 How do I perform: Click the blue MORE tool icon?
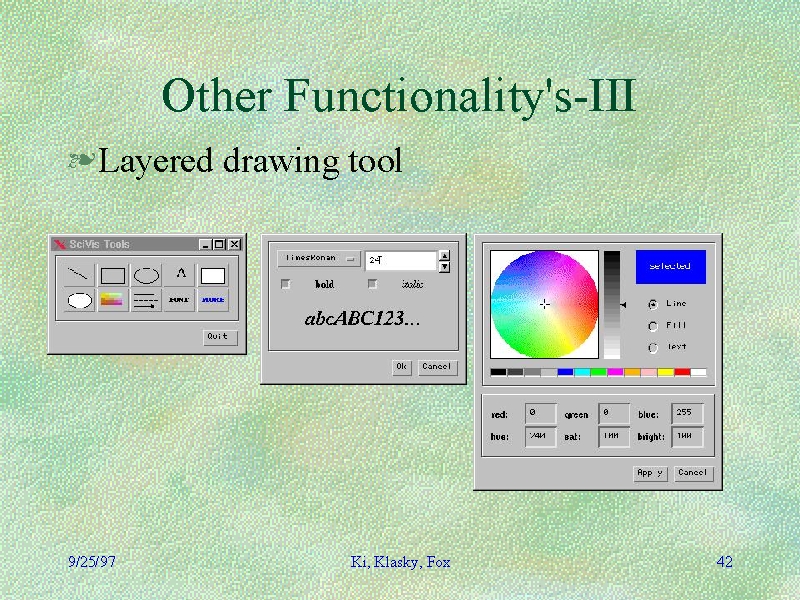coord(213,300)
